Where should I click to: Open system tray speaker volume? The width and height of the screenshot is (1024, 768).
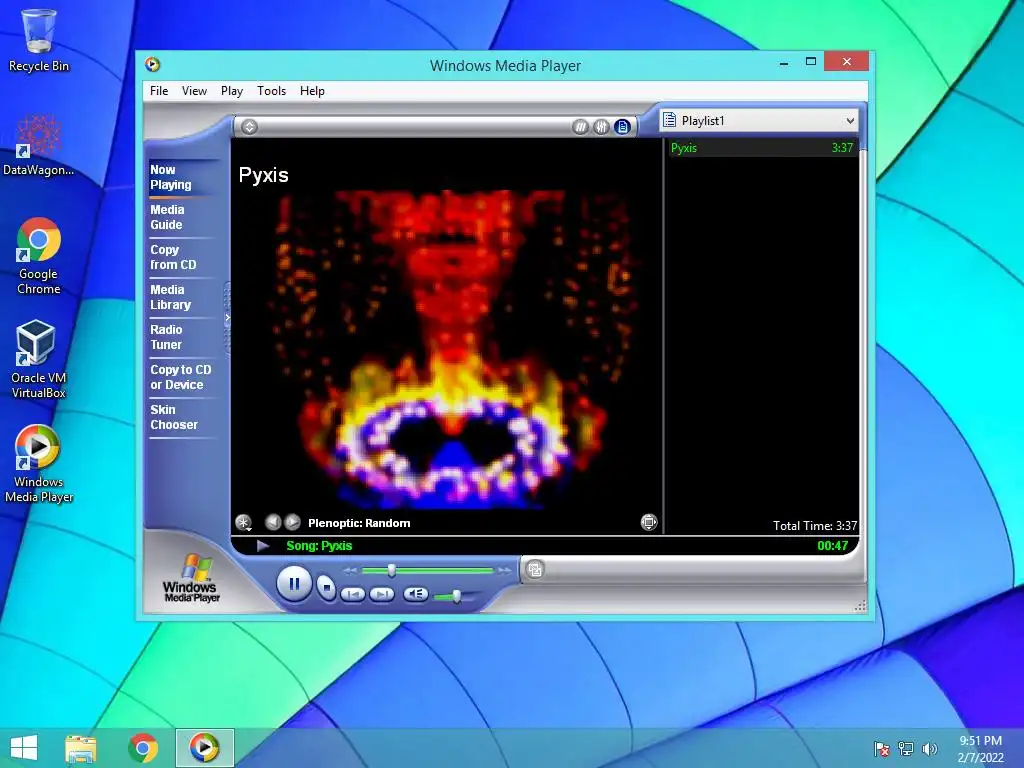pyautogui.click(x=929, y=748)
